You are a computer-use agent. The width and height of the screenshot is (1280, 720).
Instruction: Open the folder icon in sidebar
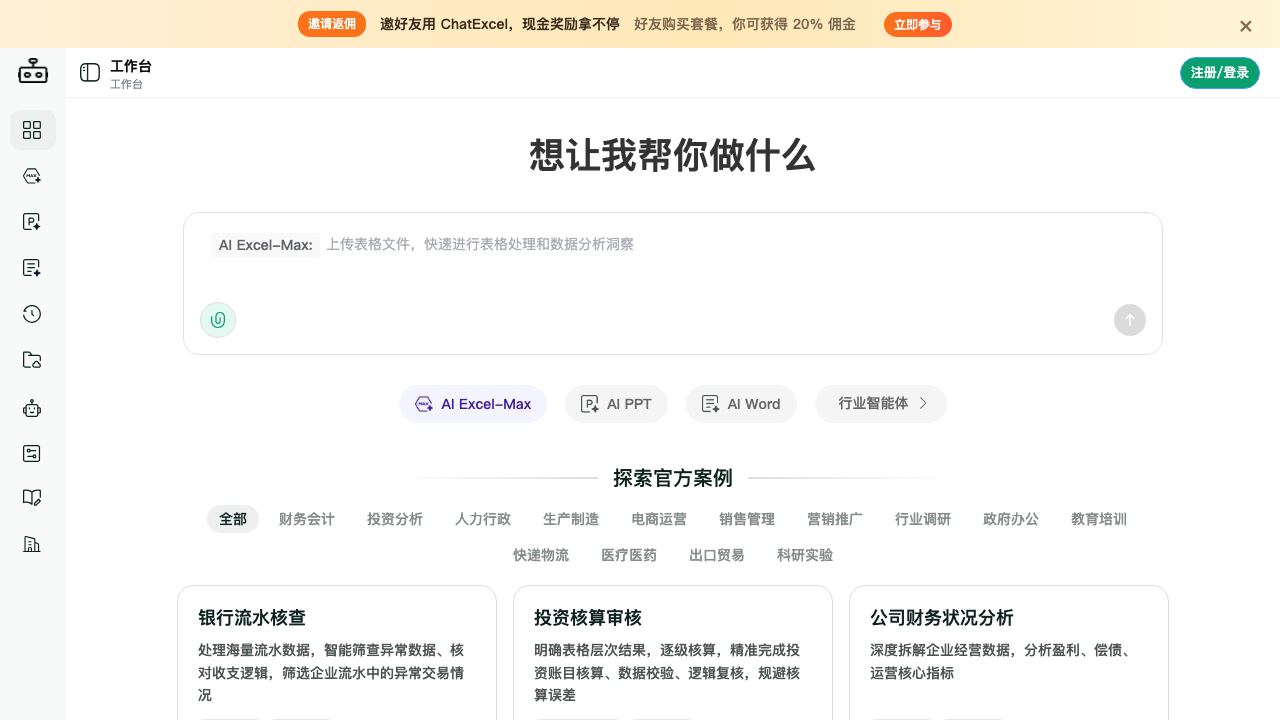click(32, 360)
